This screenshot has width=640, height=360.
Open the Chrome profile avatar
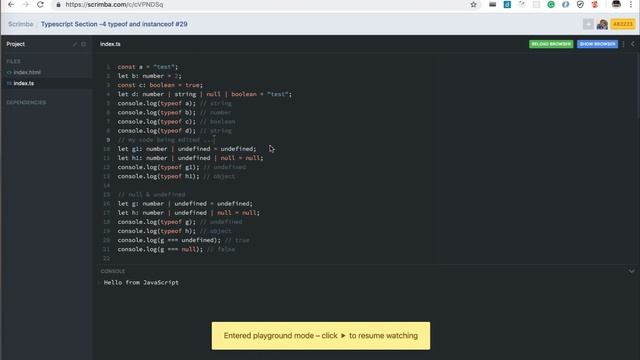click(616, 4)
